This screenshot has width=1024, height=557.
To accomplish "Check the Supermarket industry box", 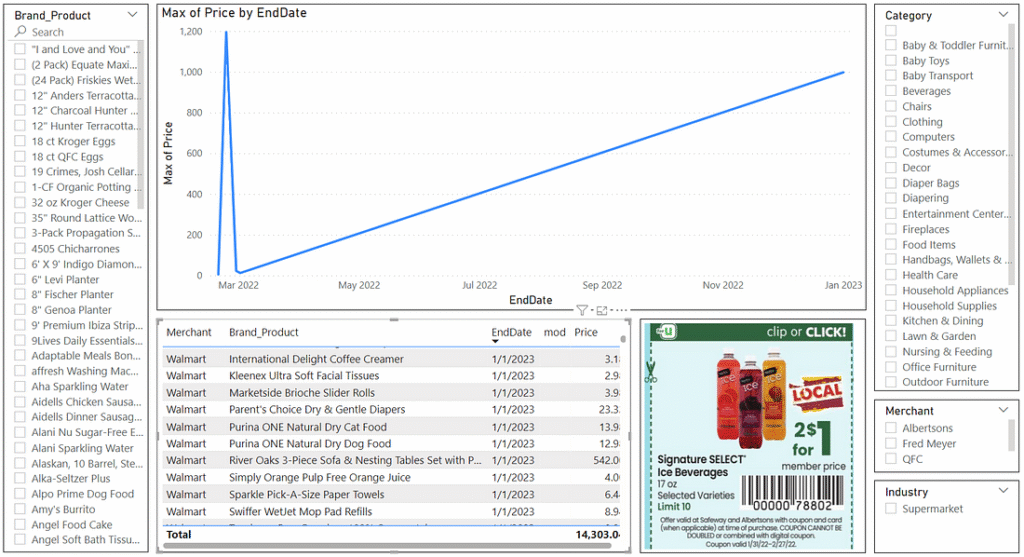I will pos(891,508).
